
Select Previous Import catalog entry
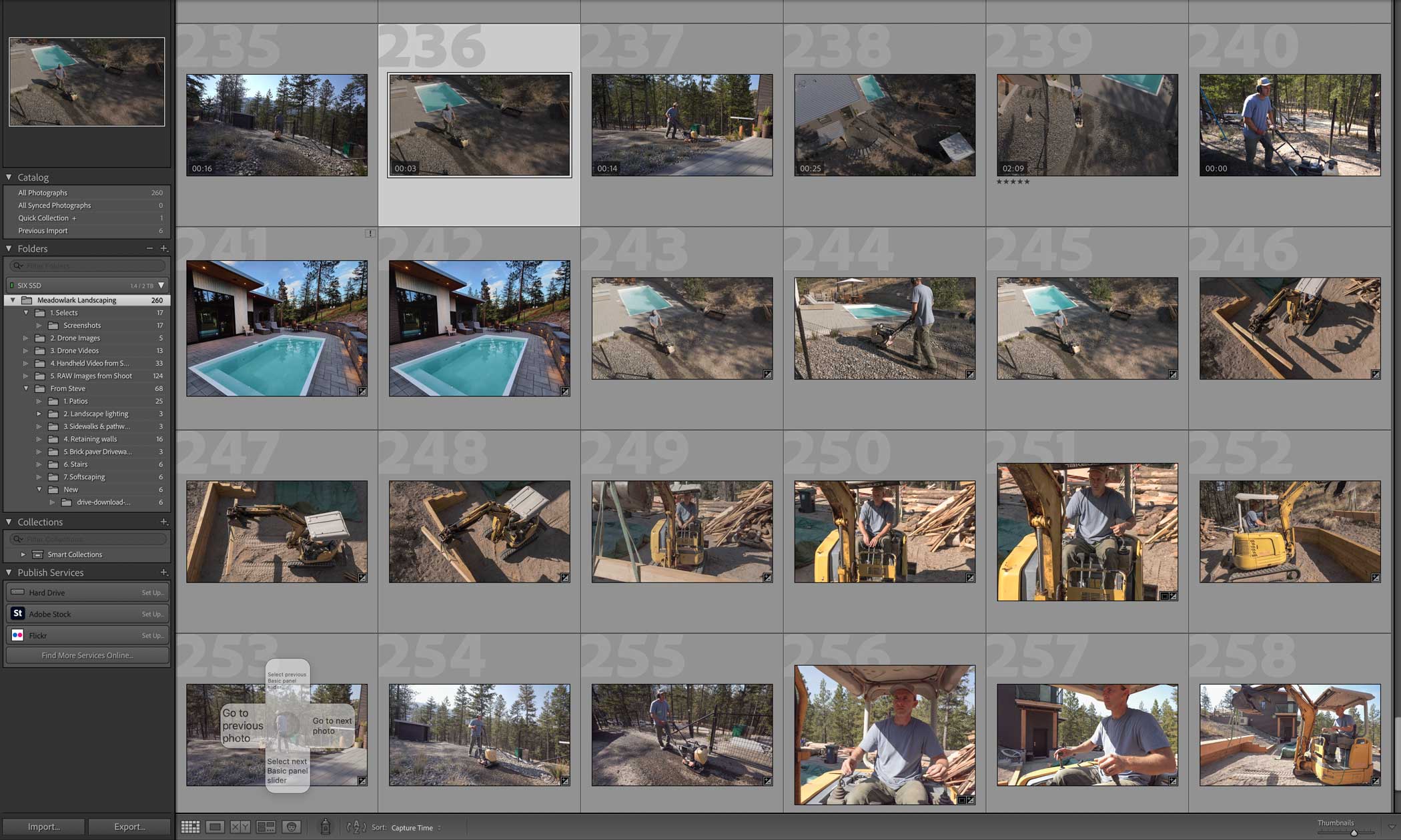(x=43, y=231)
